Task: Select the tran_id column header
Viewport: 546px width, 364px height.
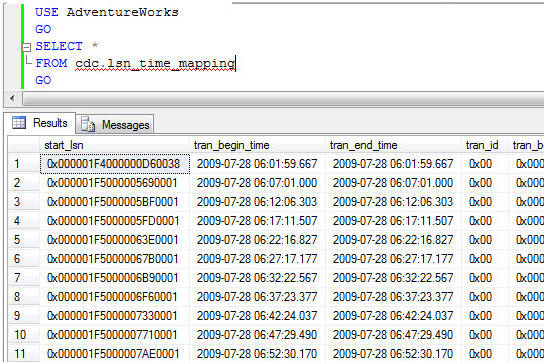Action: (485, 145)
